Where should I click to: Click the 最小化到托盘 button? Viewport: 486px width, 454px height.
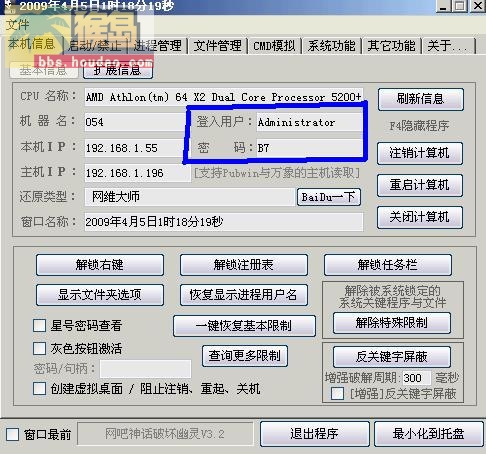428,434
